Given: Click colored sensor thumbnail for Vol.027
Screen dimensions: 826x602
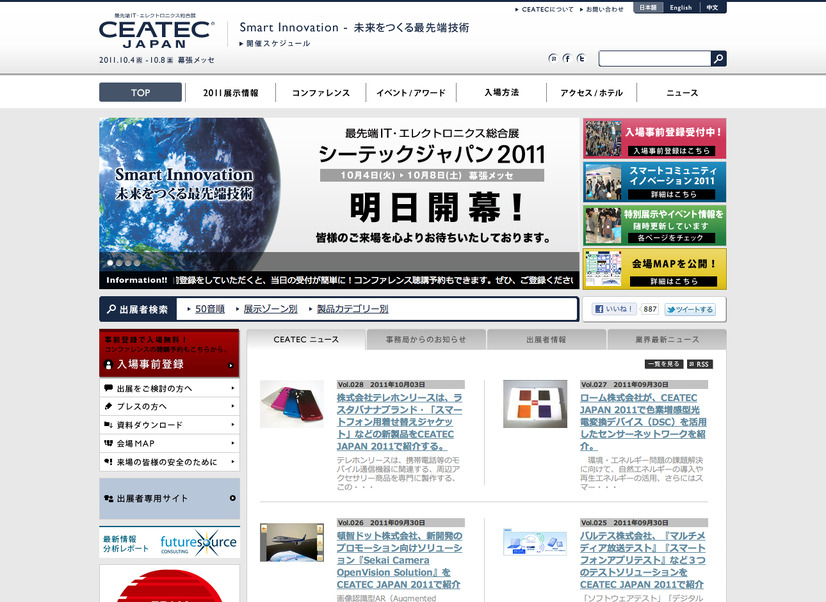Looking at the screenshot, I should pos(535,404).
